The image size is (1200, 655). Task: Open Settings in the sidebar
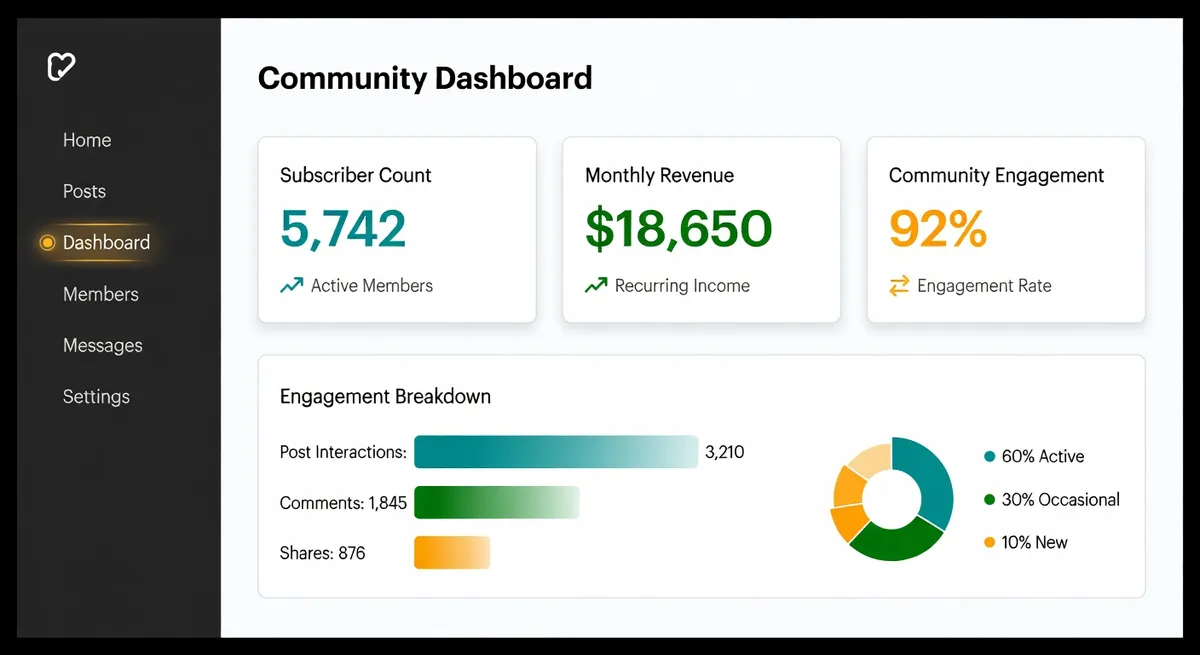(96, 396)
